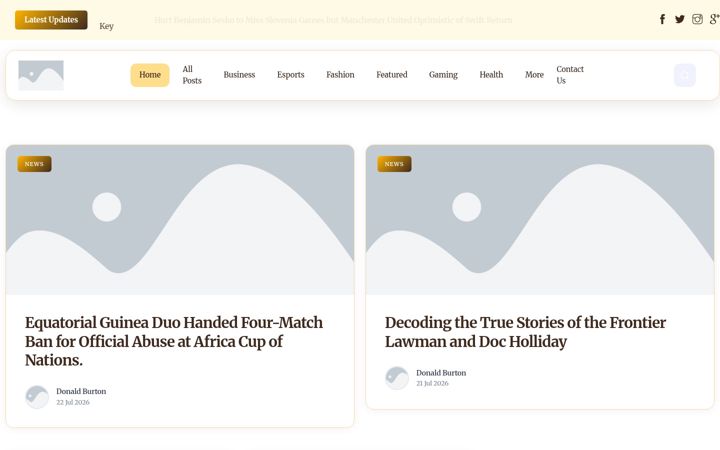The image size is (720, 450).
Task: Click the 22 Jul 2026 date
Action: pos(73,402)
